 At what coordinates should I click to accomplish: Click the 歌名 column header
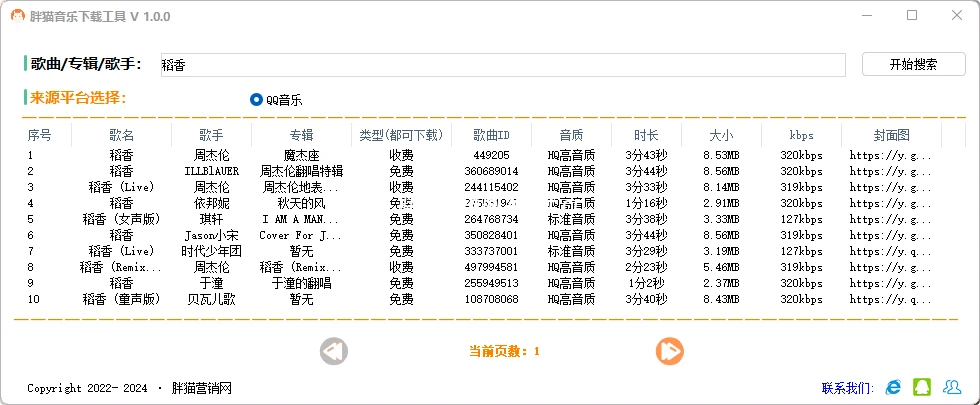click(121, 135)
